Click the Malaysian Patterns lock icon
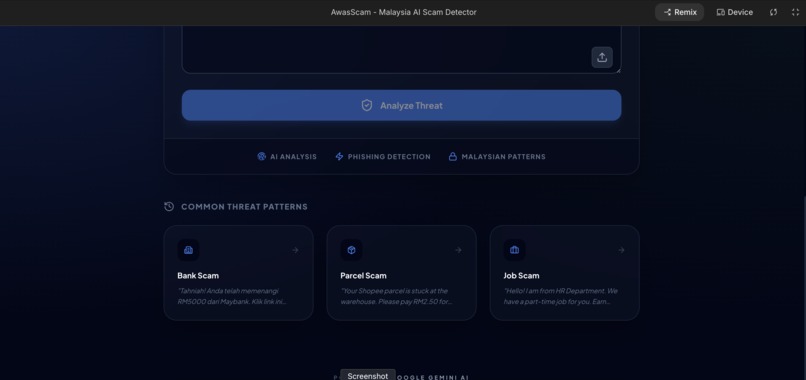This screenshot has width=806, height=380. click(x=453, y=156)
